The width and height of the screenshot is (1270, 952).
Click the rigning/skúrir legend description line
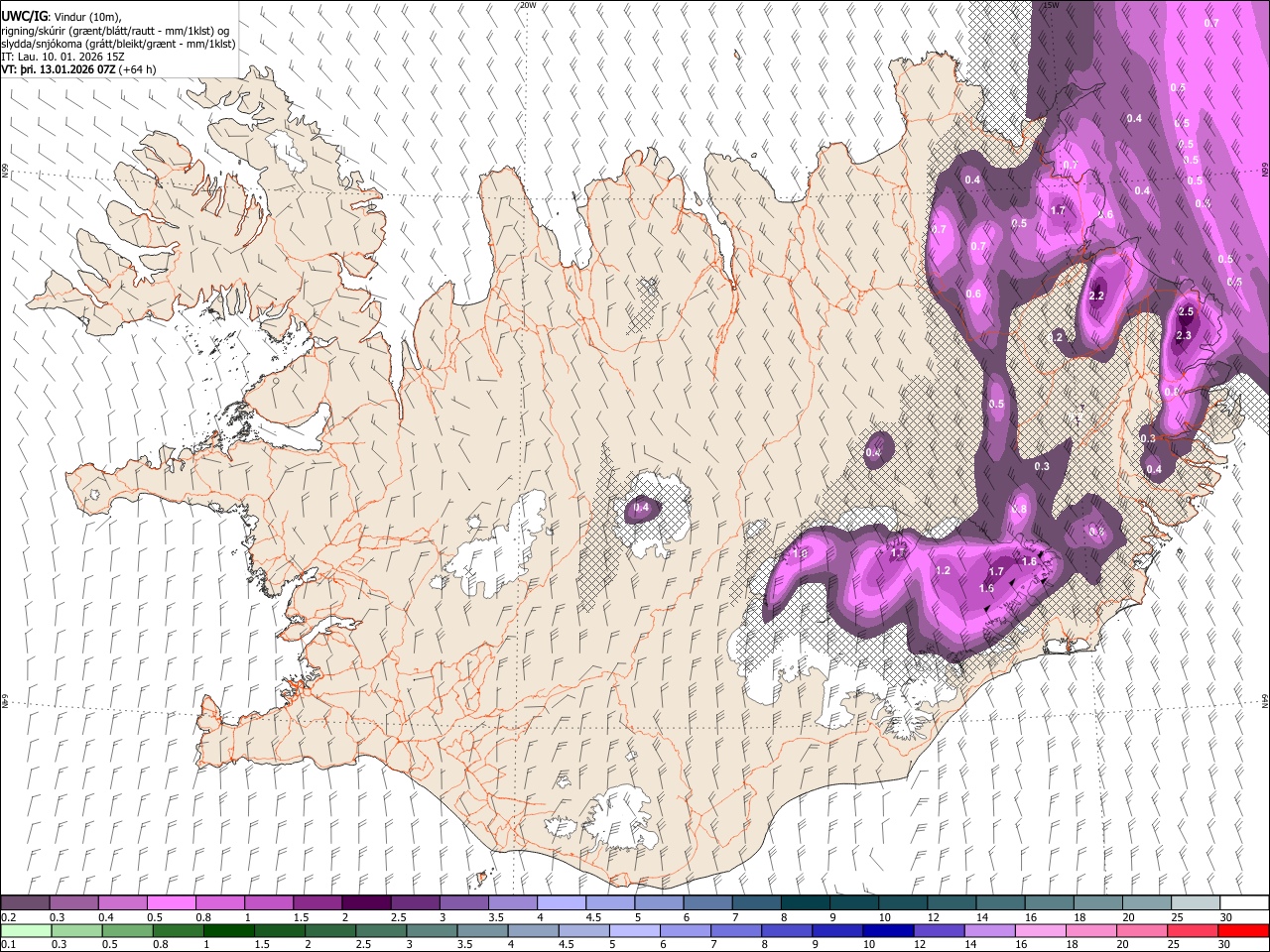[114, 31]
